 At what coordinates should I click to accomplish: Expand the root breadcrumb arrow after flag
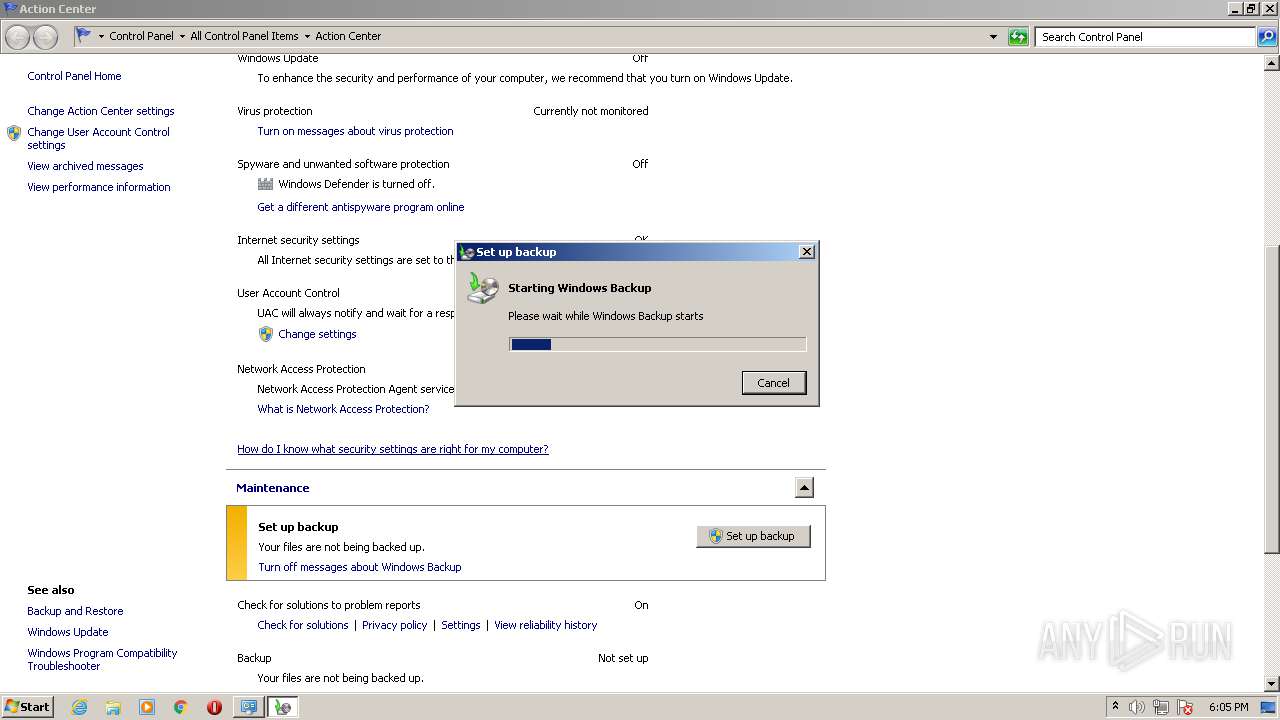[101, 36]
